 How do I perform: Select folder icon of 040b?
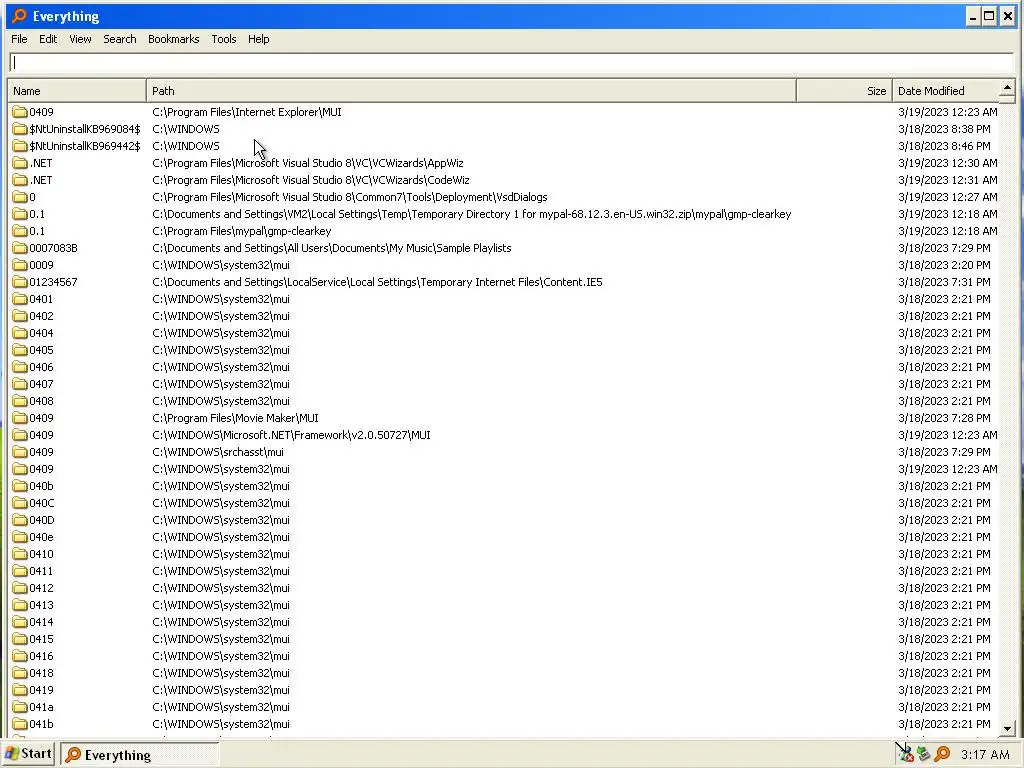click(20, 485)
